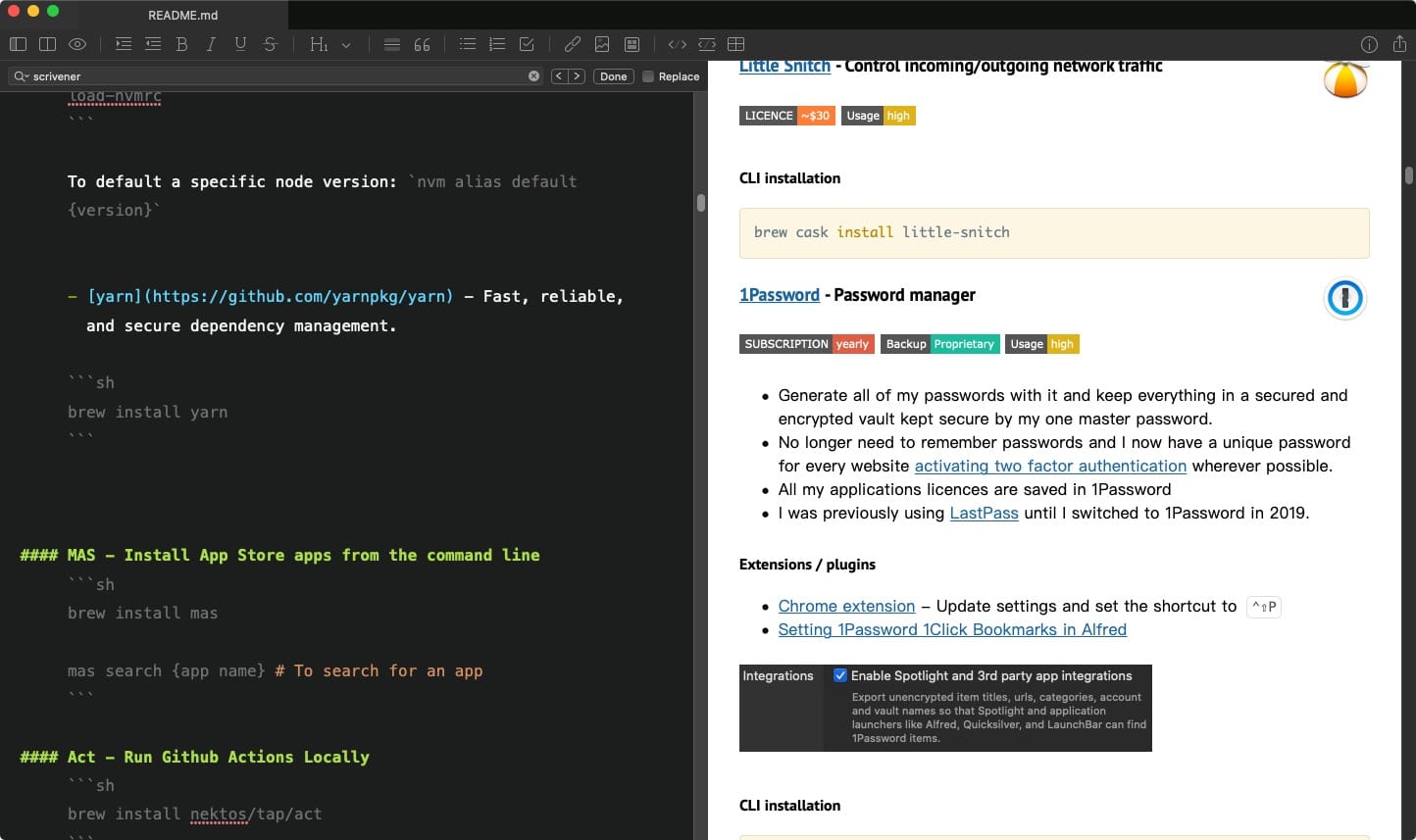Apply strikethrough with the S icon

click(271, 44)
